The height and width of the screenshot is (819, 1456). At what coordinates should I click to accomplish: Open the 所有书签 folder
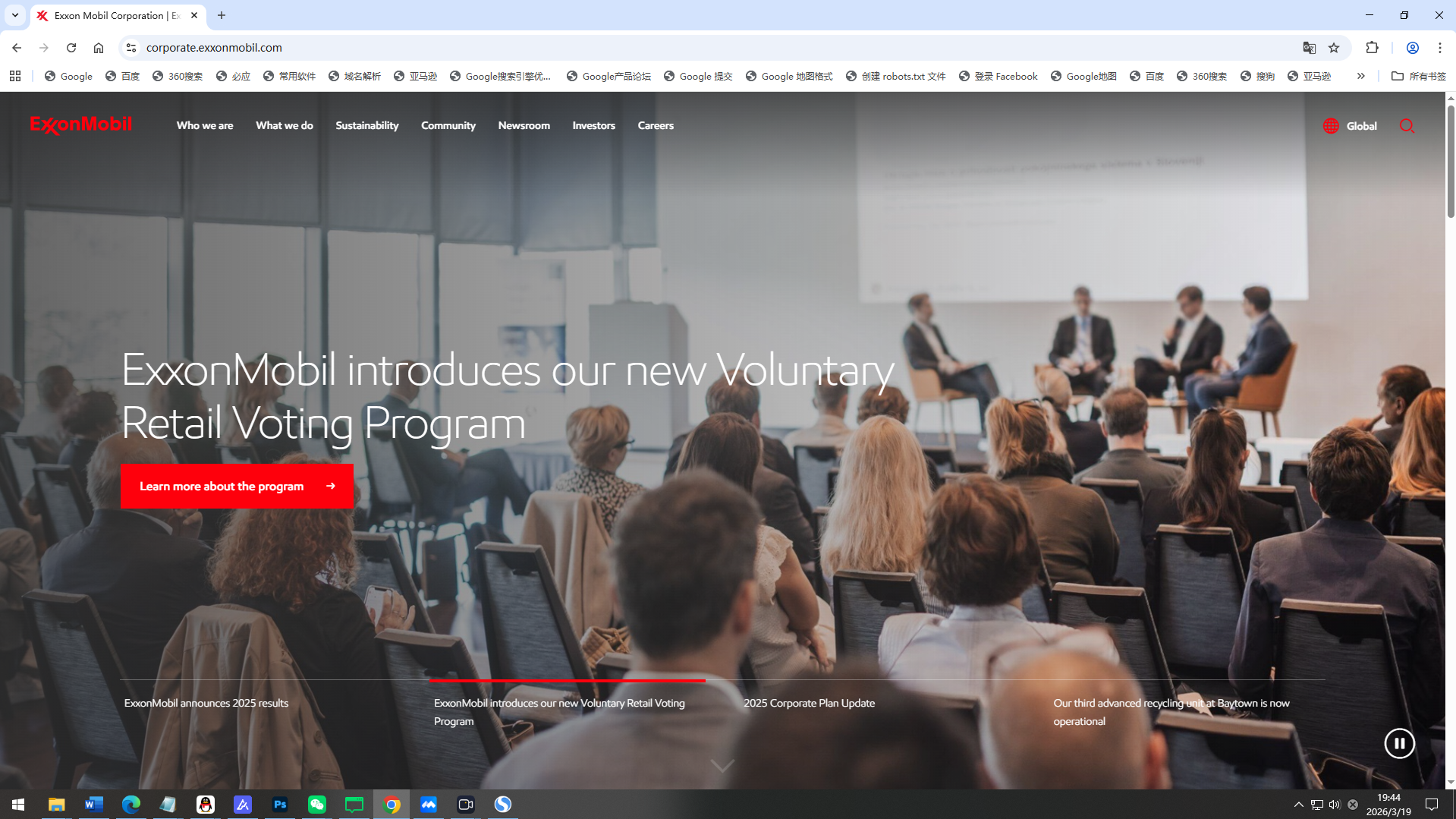(1419, 76)
